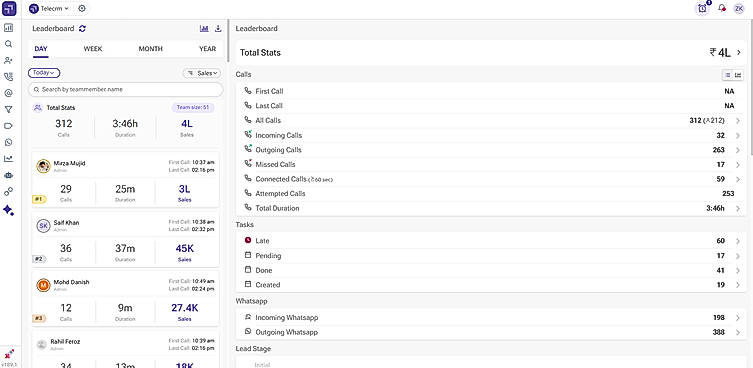Open the tag label icon in sidebar
Image resolution: width=753 pixels, height=368 pixels.
pos(9,126)
